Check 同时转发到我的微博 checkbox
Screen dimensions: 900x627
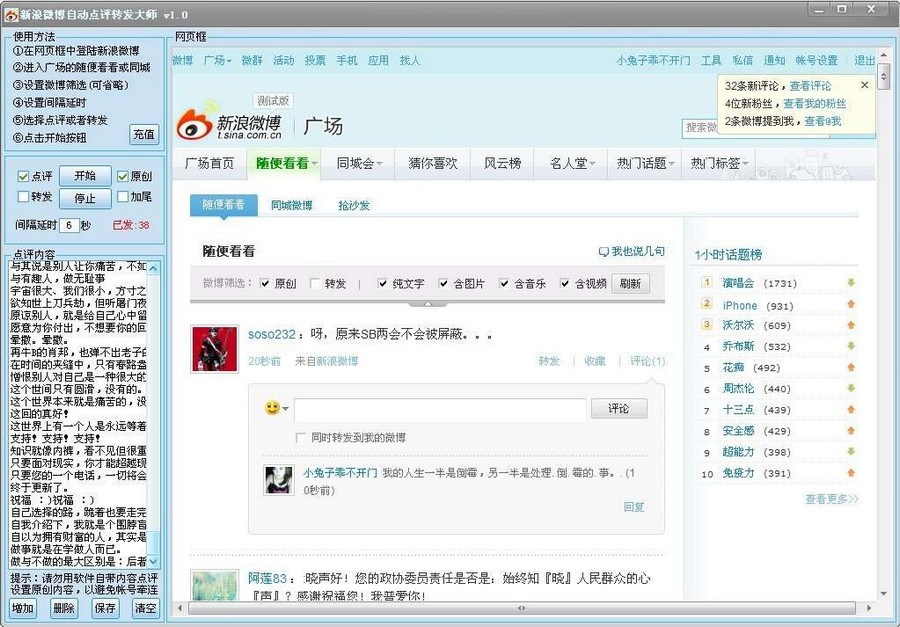tap(300, 438)
